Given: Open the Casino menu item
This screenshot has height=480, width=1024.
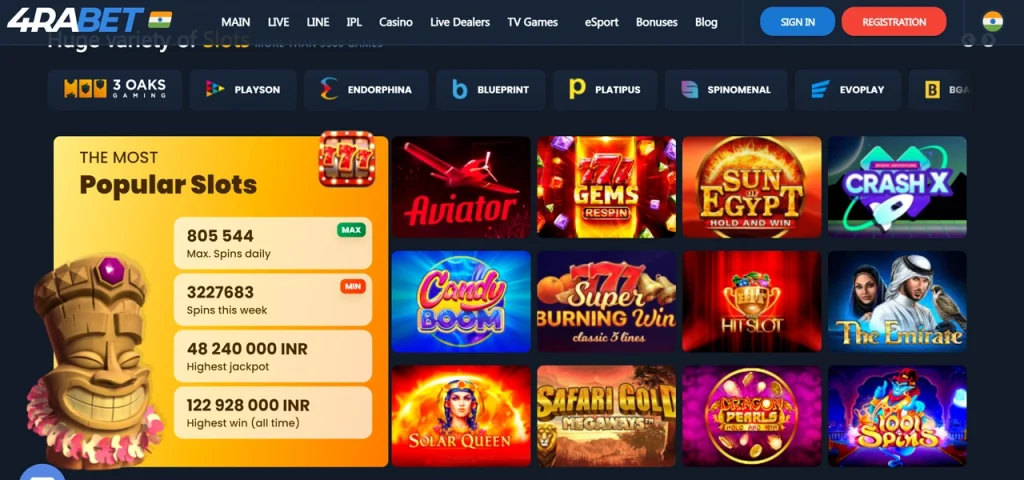Looking at the screenshot, I should [x=396, y=22].
